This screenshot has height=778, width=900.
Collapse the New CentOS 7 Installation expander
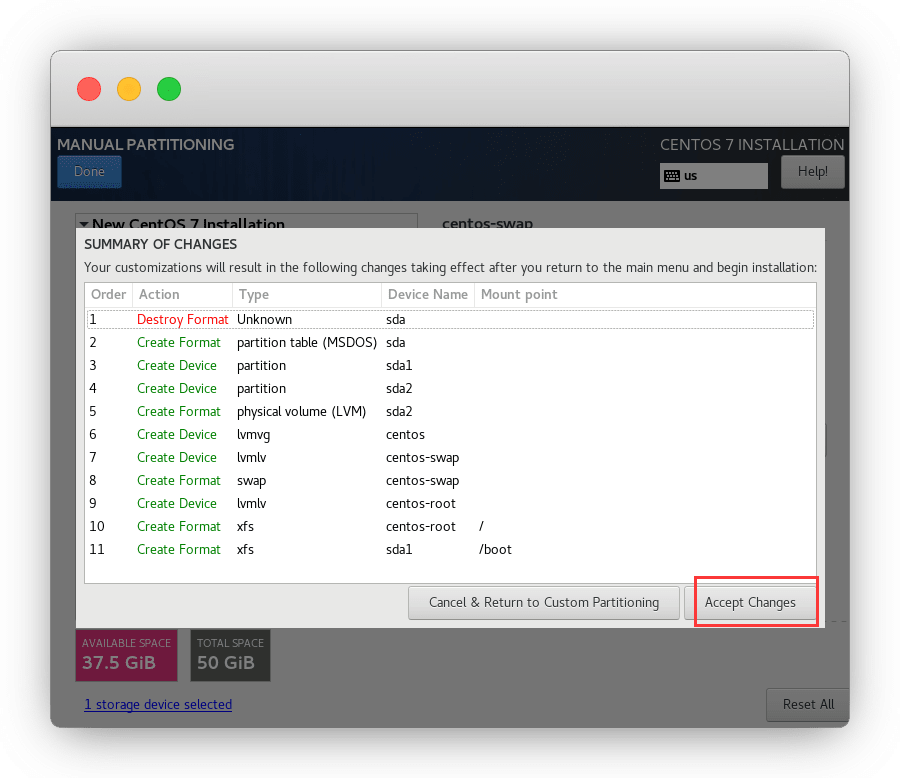[x=84, y=224]
